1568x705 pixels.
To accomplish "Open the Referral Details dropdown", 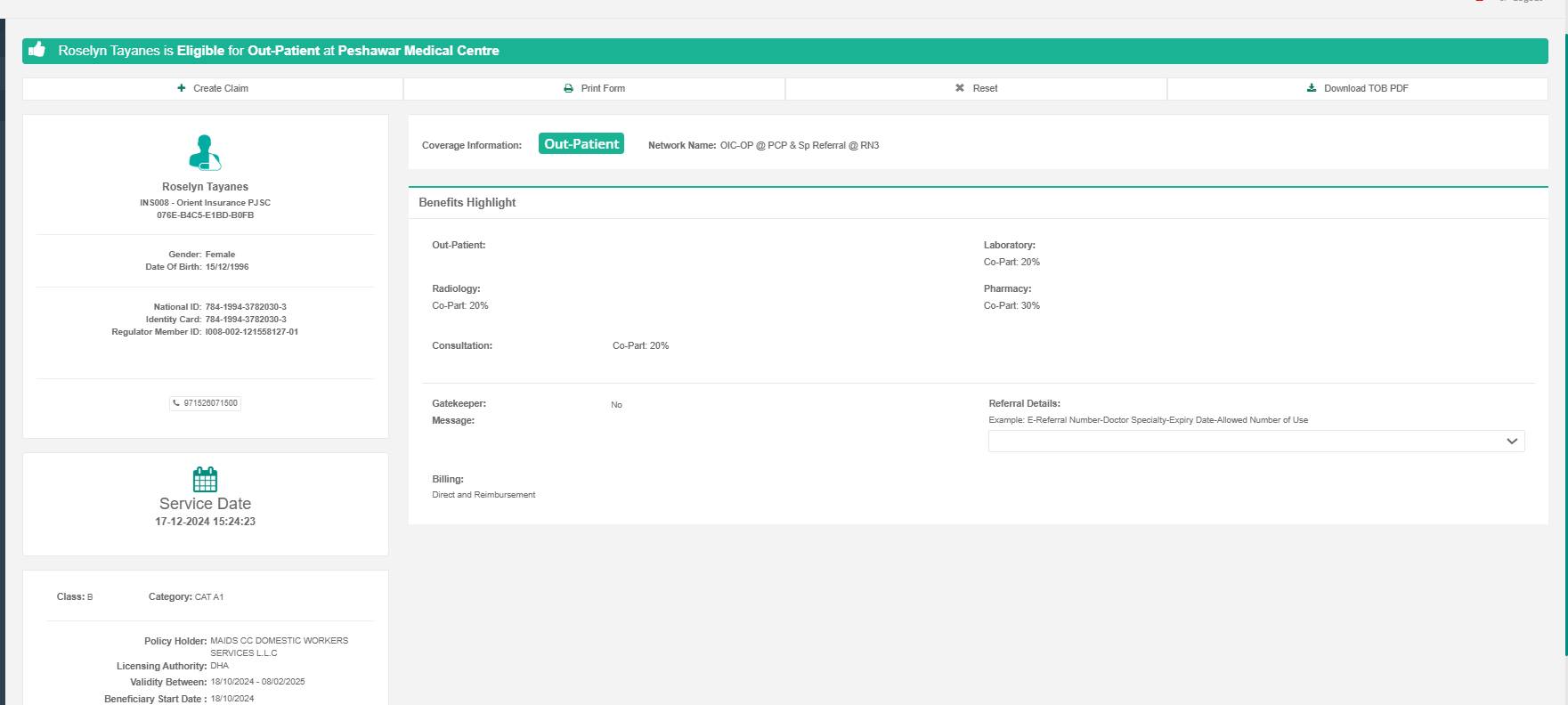I will tap(1247, 441).
